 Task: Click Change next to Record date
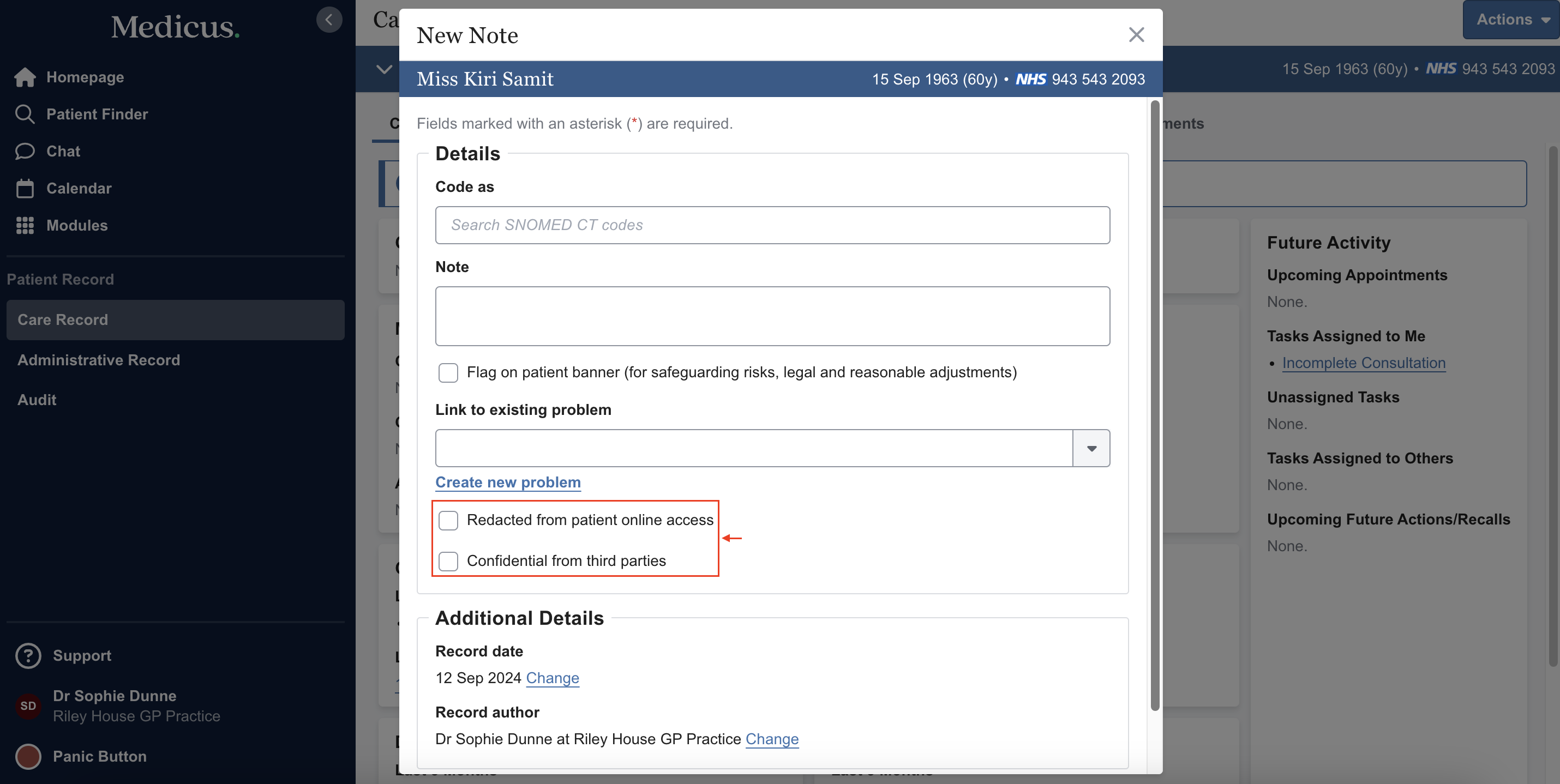(553, 678)
